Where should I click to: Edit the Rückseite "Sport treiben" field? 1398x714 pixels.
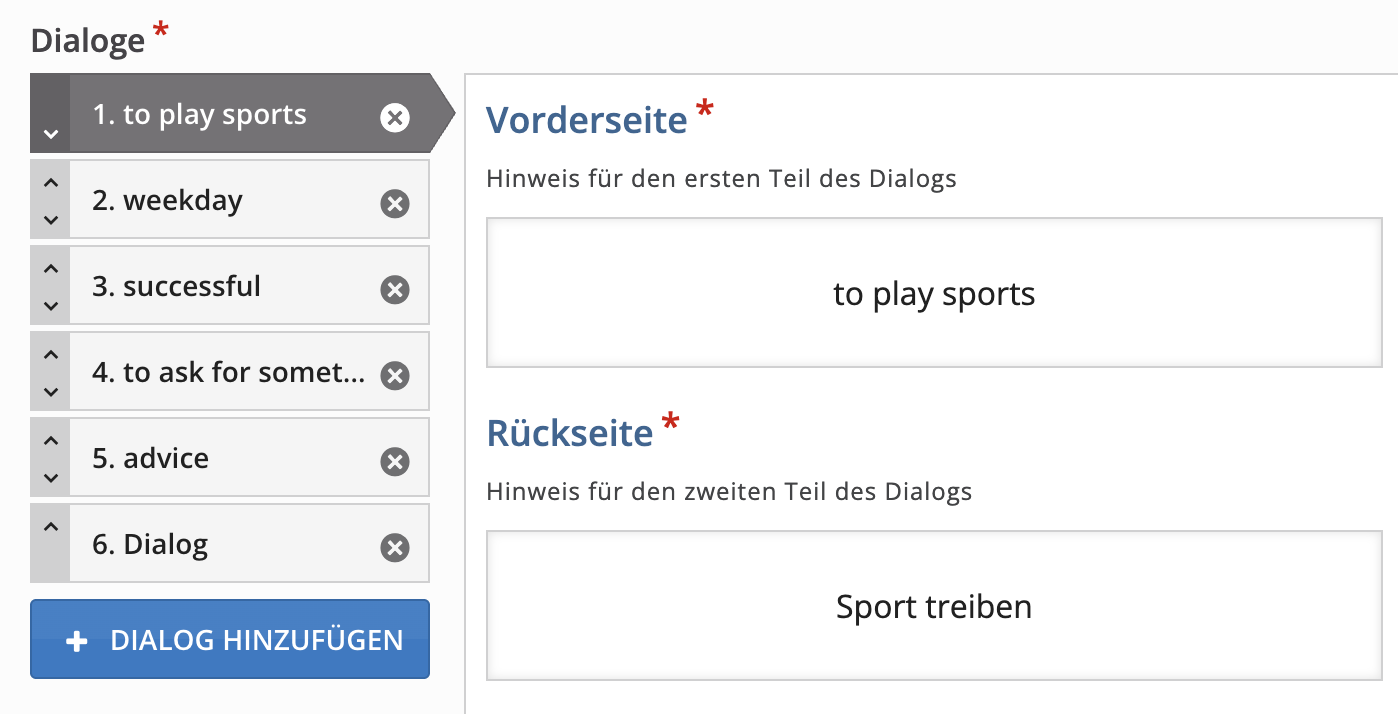[x=934, y=606]
